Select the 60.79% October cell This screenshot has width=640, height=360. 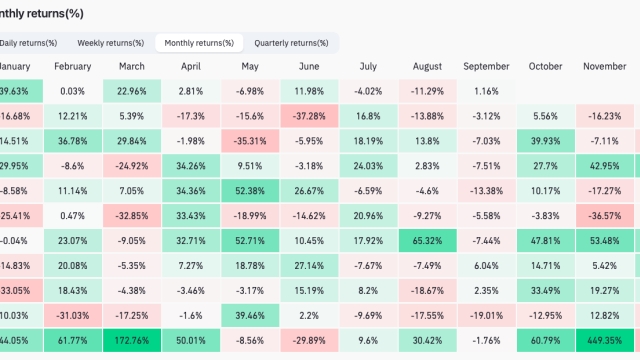pyautogui.click(x=545, y=340)
